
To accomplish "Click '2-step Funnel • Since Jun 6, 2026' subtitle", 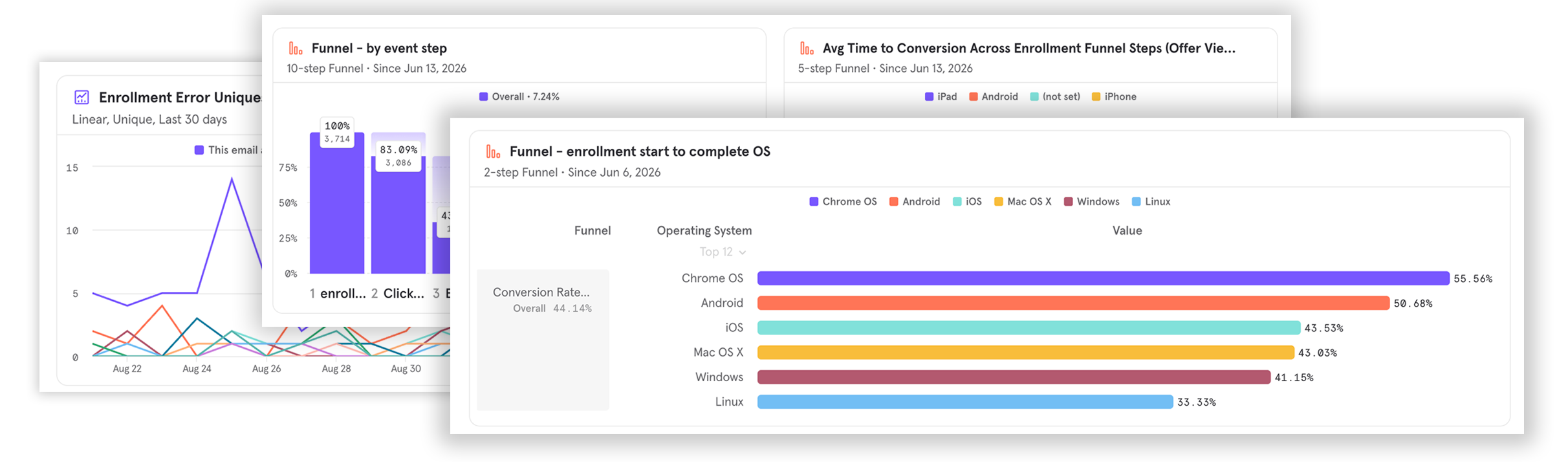I will 572,173.
